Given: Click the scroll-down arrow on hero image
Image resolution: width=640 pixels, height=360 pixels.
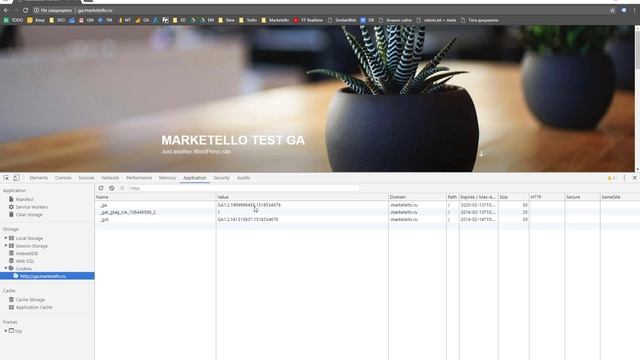Looking at the screenshot, I should tap(481, 153).
